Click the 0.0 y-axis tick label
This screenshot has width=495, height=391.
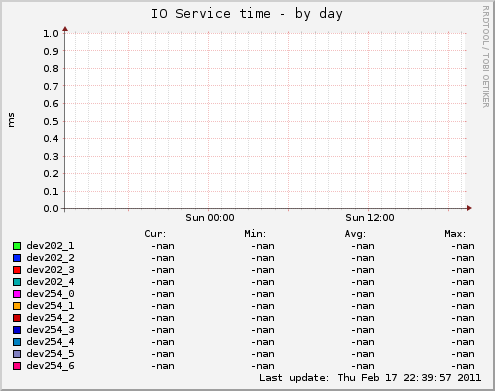pyautogui.click(x=51, y=209)
